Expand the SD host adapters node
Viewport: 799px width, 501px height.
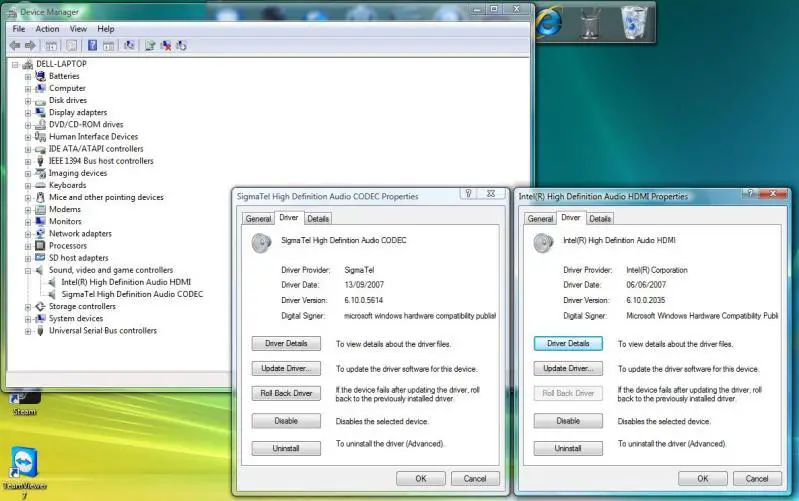point(28,258)
